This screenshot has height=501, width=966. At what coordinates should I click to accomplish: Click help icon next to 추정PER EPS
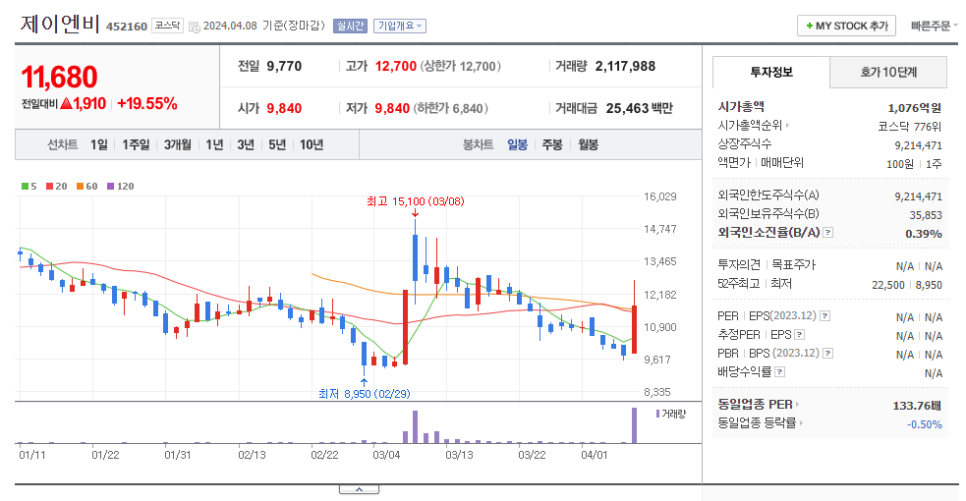(800, 335)
